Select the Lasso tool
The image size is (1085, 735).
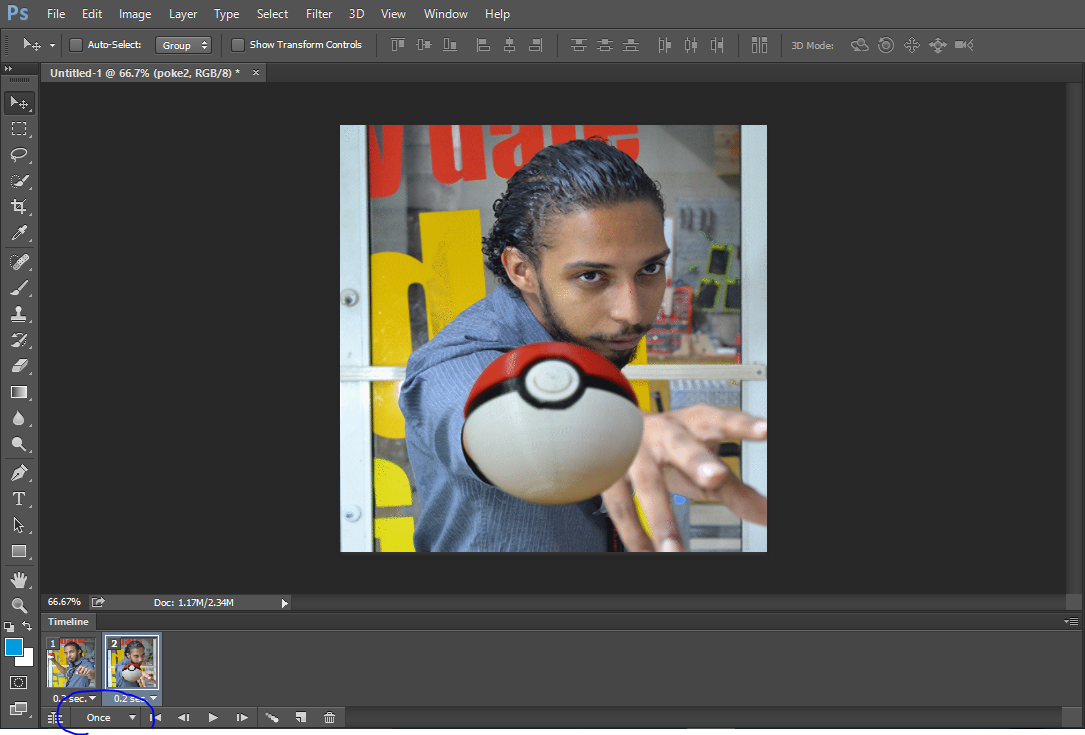pos(19,154)
